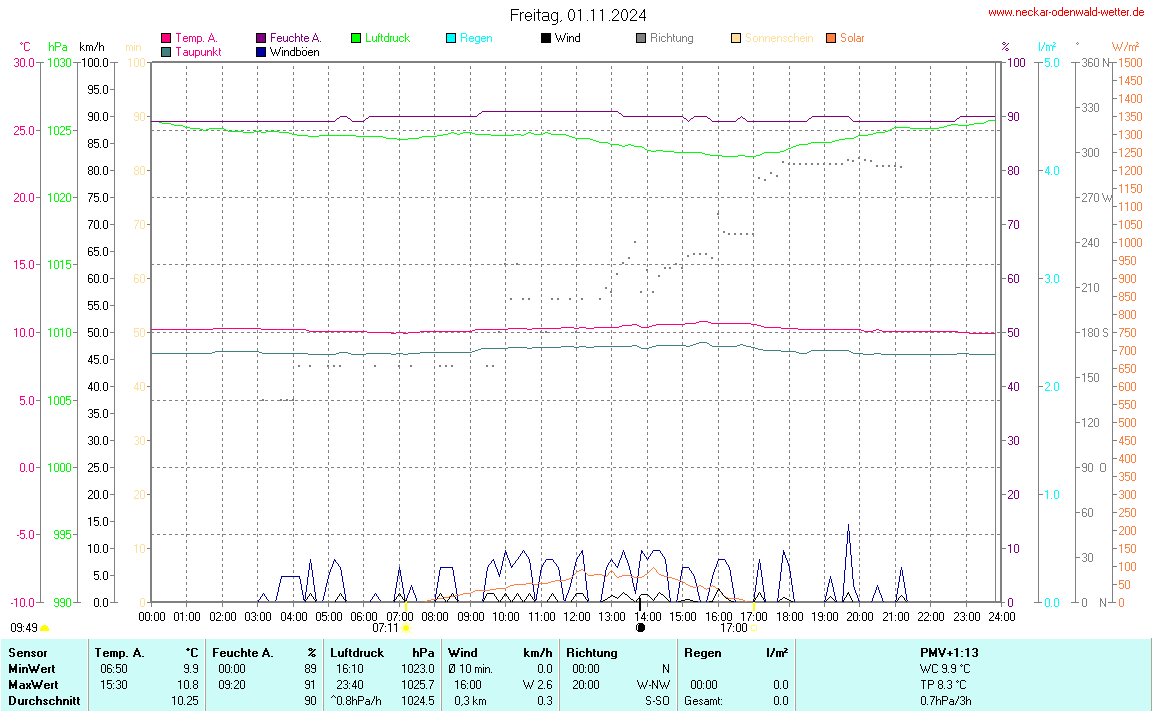This screenshot has width=1152, height=711.
Task: Click the teal Taupunkt legend square
Action: [166, 51]
